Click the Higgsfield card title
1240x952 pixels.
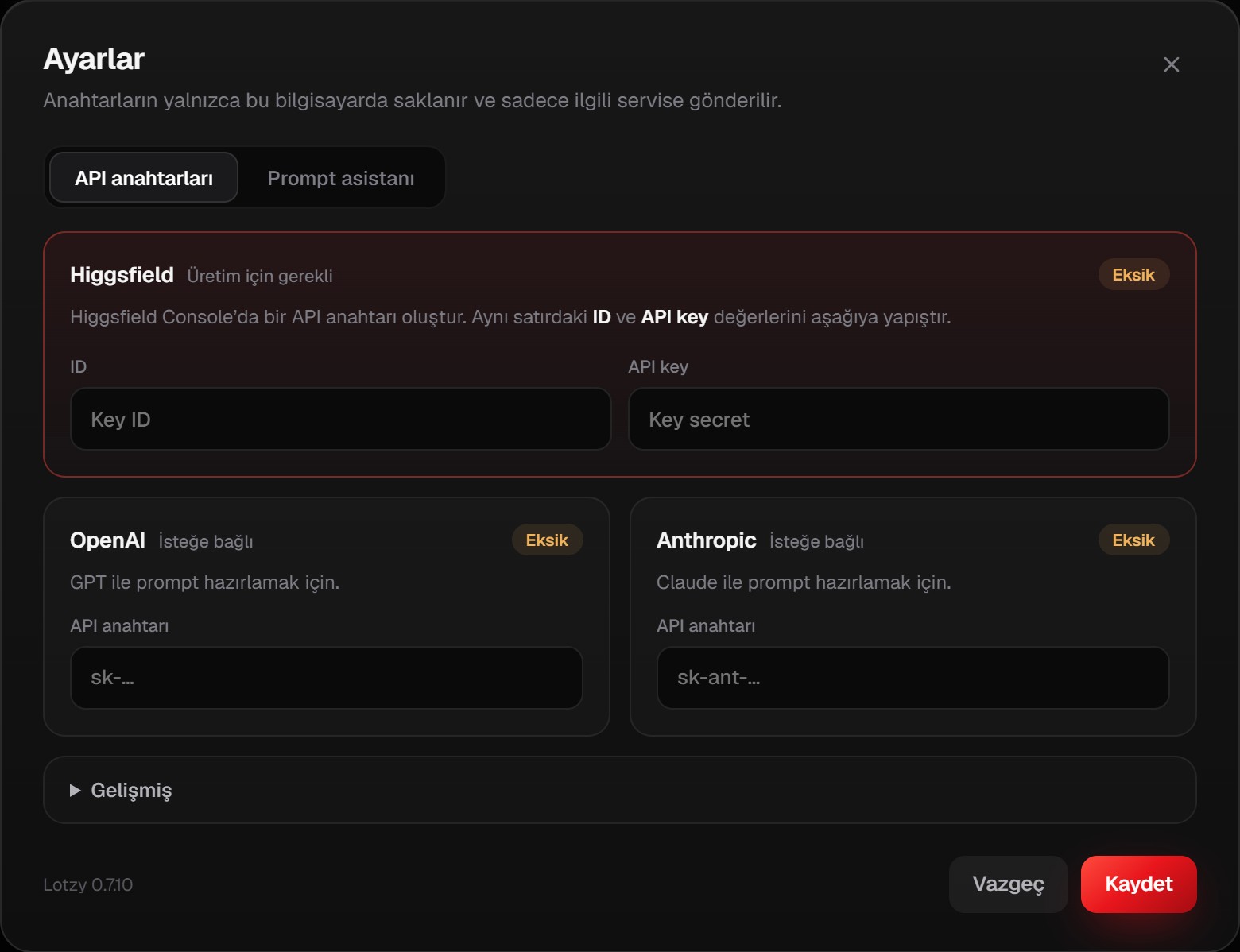pyautogui.click(x=122, y=275)
